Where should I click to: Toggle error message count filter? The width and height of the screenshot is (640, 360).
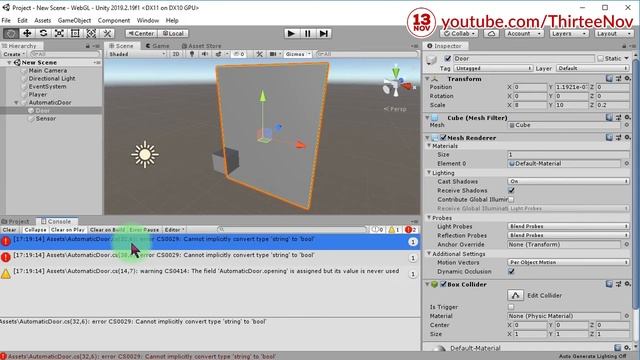(410, 230)
